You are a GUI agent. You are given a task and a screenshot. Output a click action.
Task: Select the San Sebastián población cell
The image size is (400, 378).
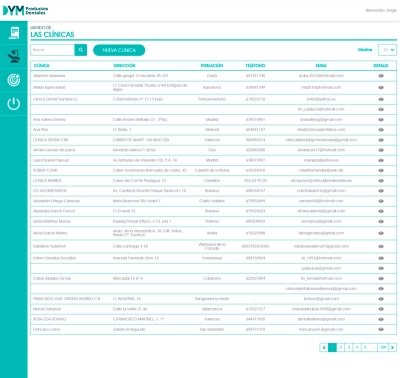click(x=212, y=329)
